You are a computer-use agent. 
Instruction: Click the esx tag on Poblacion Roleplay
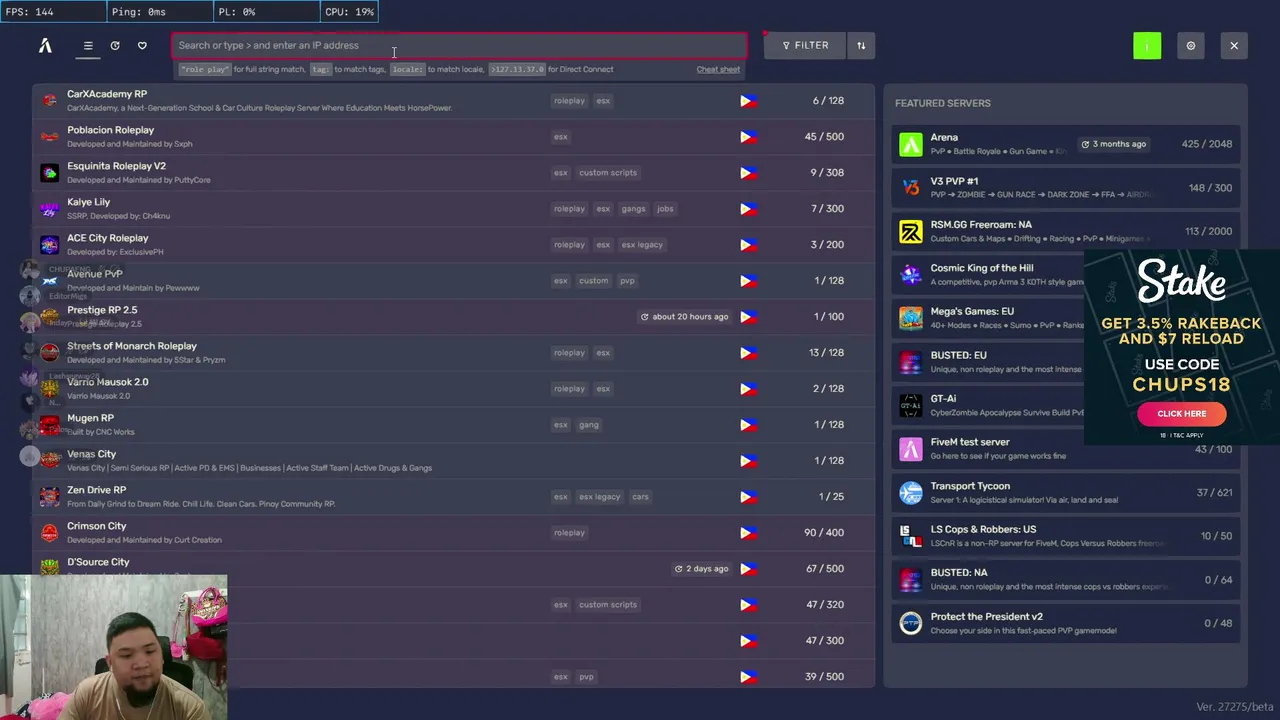[x=560, y=136]
